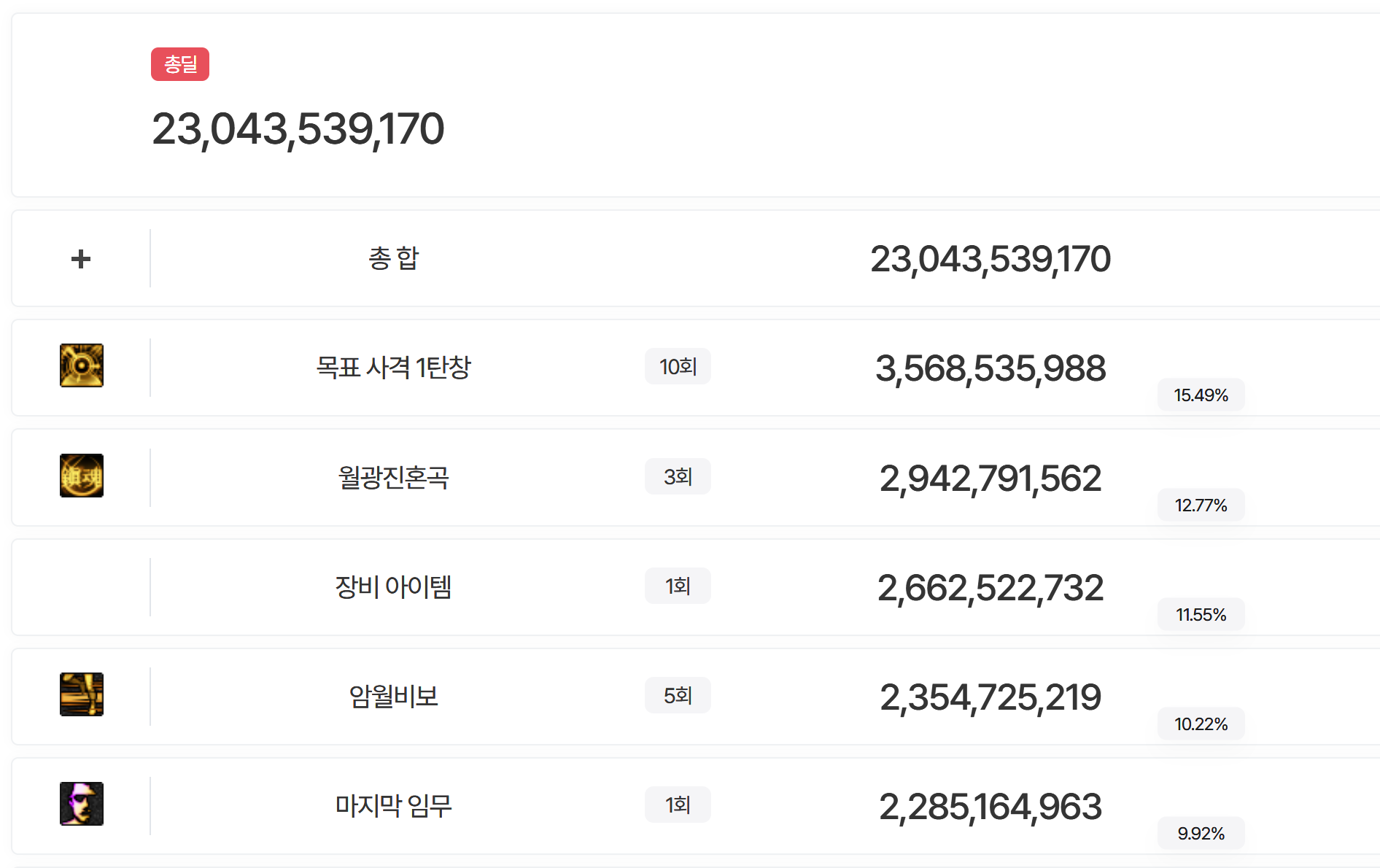Screen dimensions: 1380x868
Task: Click the 총합 total damage value
Action: [x=990, y=260]
